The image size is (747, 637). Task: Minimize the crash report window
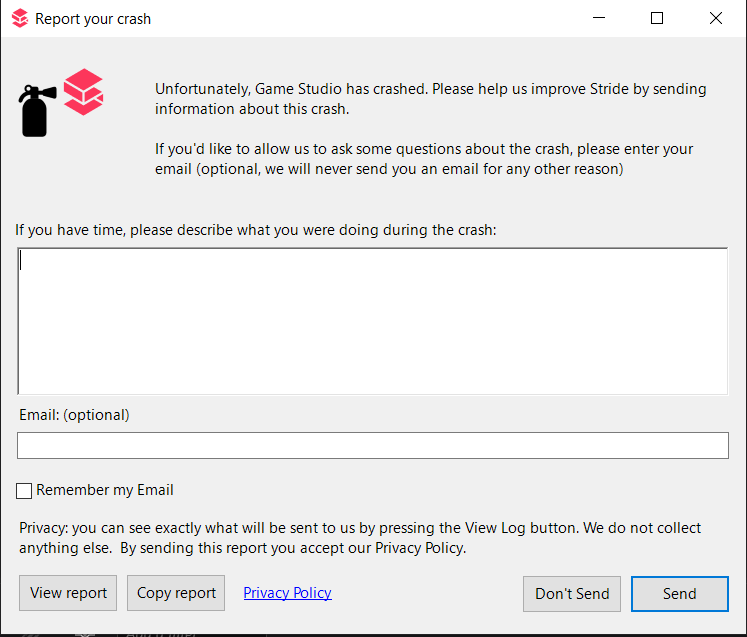tap(599, 18)
